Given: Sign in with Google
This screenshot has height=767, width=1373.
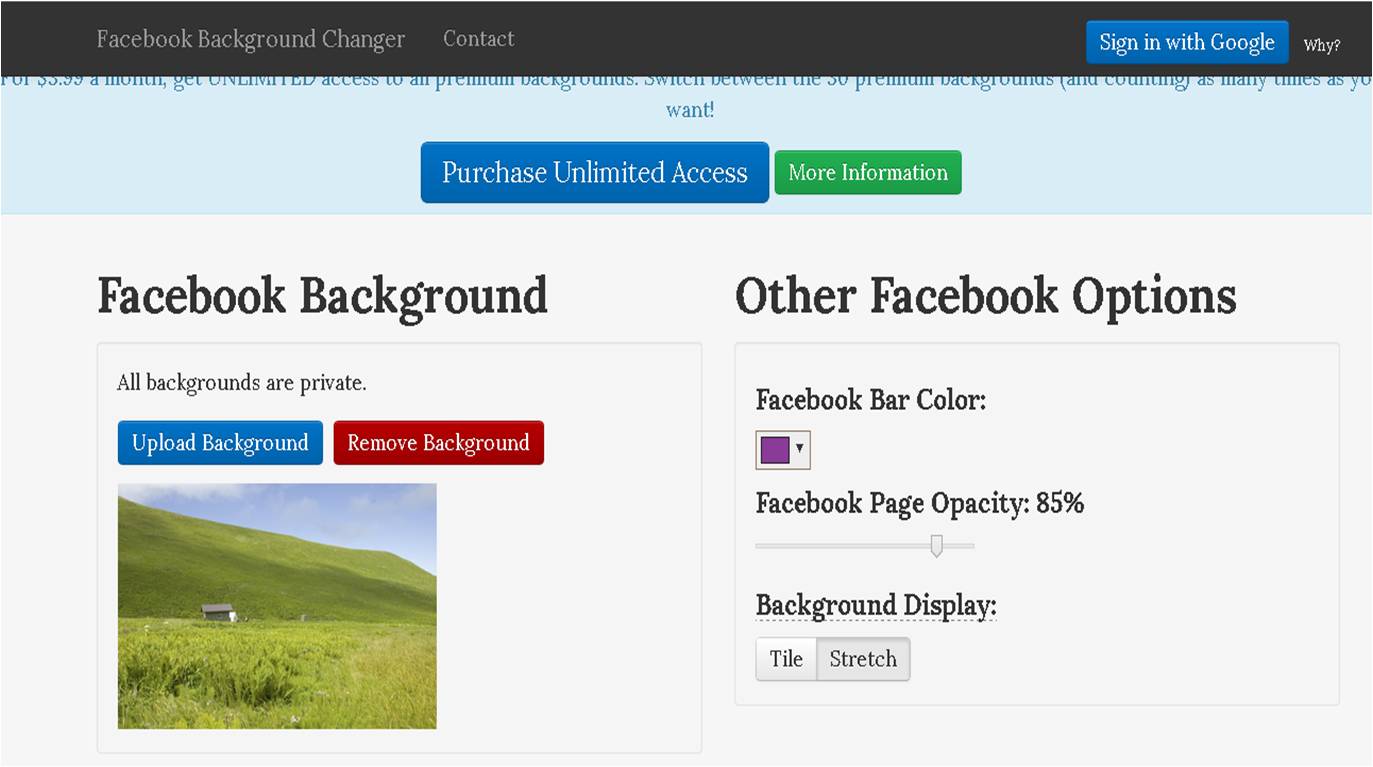Looking at the screenshot, I should (x=1186, y=42).
